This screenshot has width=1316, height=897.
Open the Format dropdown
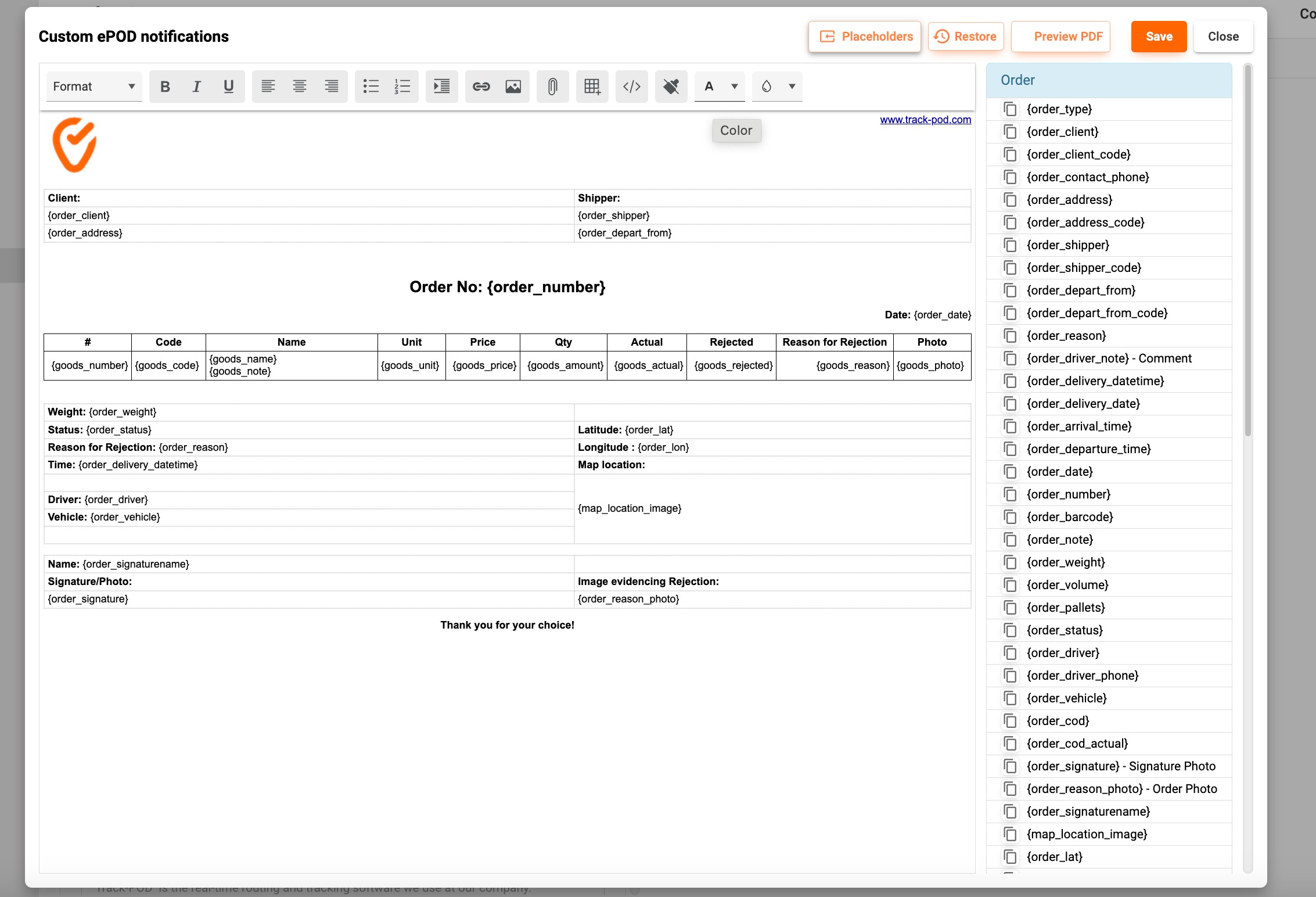click(94, 87)
